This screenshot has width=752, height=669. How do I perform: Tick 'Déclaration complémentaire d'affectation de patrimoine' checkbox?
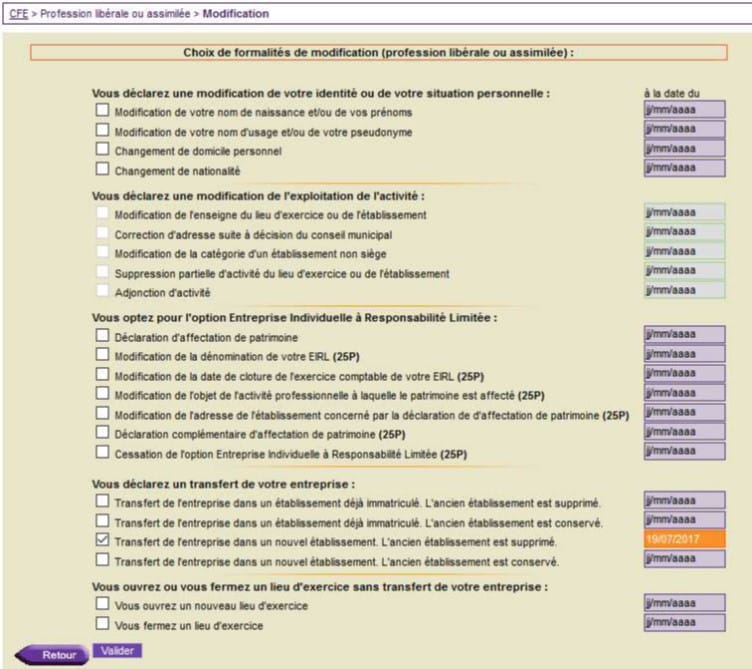coord(102,432)
